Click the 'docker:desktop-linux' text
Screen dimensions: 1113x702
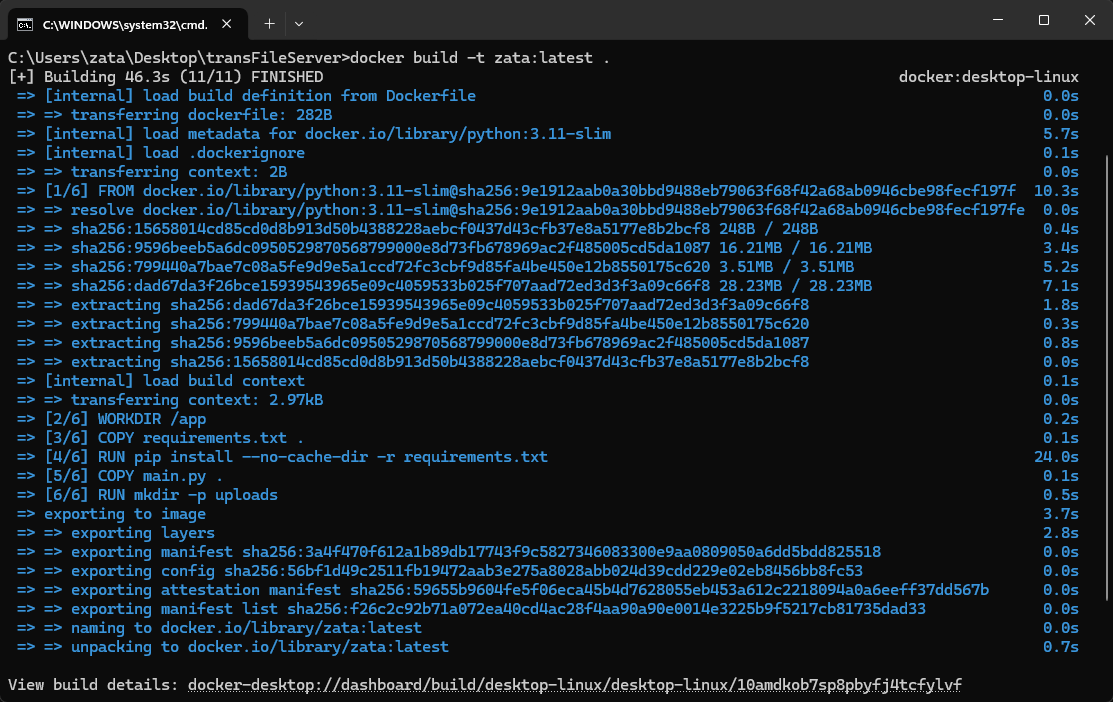988,77
